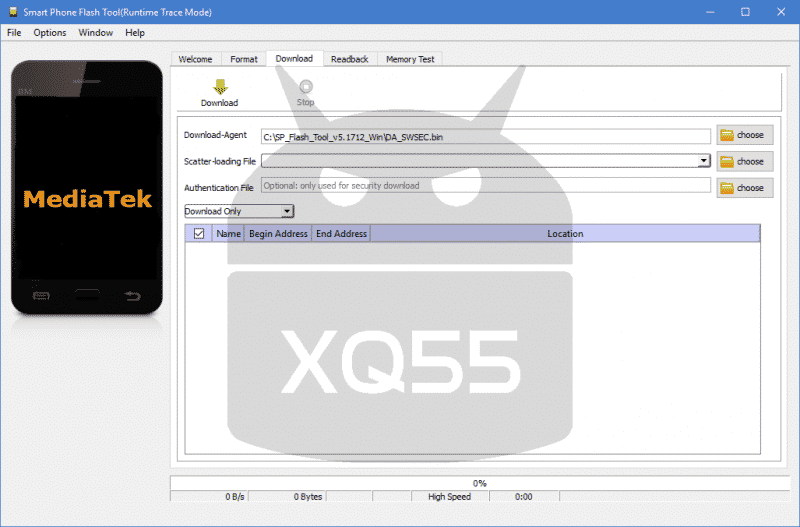The width and height of the screenshot is (800, 527).
Task: Click the phone's back arrow graphic
Action: 133,295
